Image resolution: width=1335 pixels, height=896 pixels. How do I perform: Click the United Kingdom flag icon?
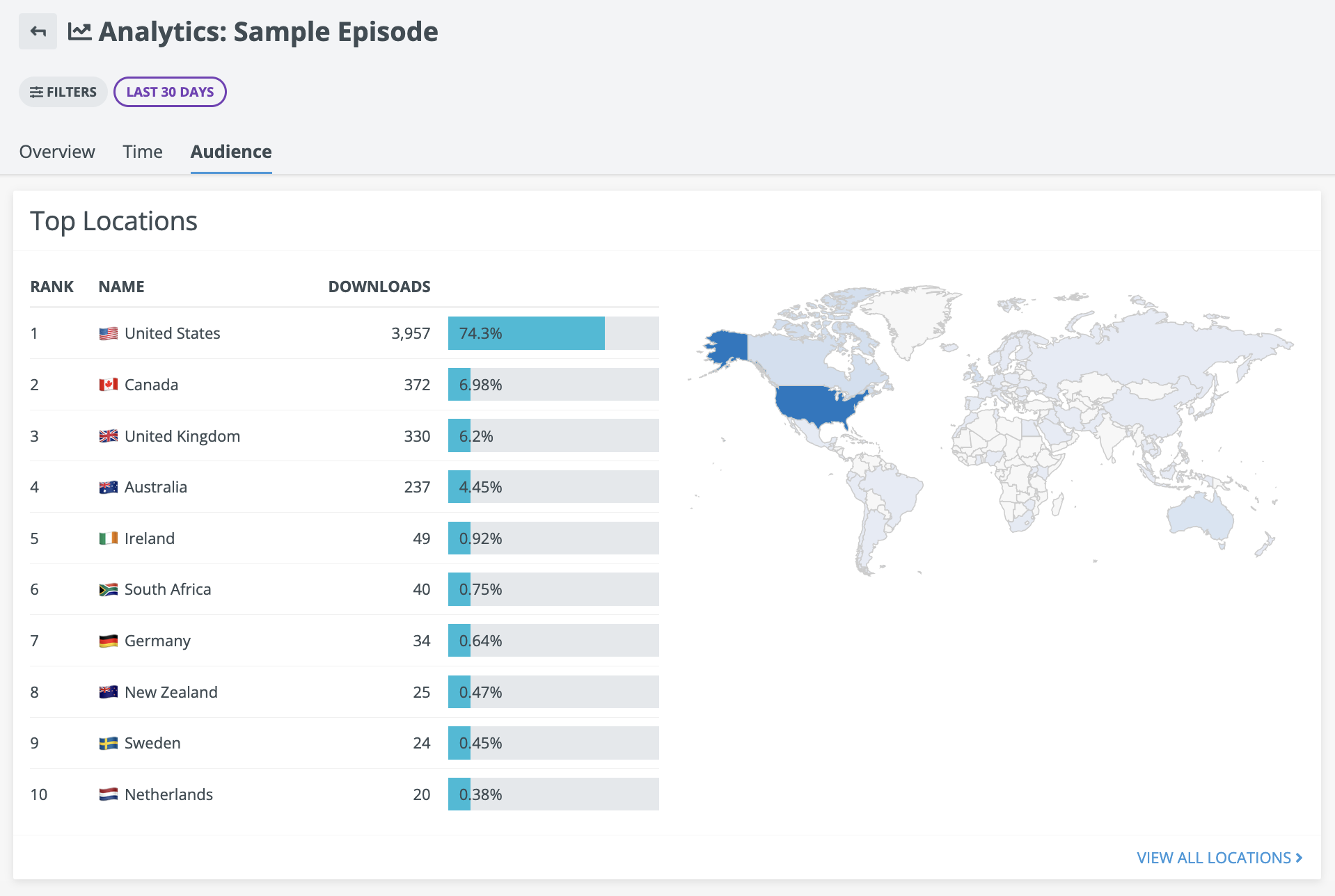[108, 436]
